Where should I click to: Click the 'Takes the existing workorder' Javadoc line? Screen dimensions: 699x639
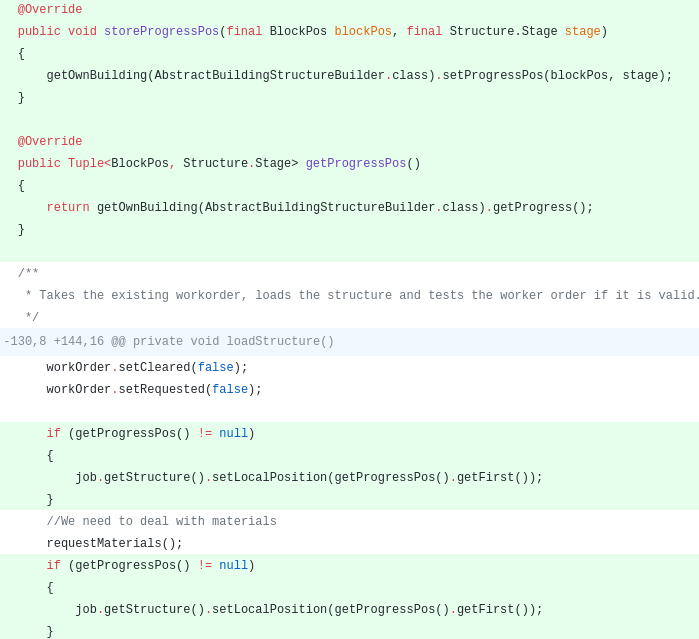360,296
